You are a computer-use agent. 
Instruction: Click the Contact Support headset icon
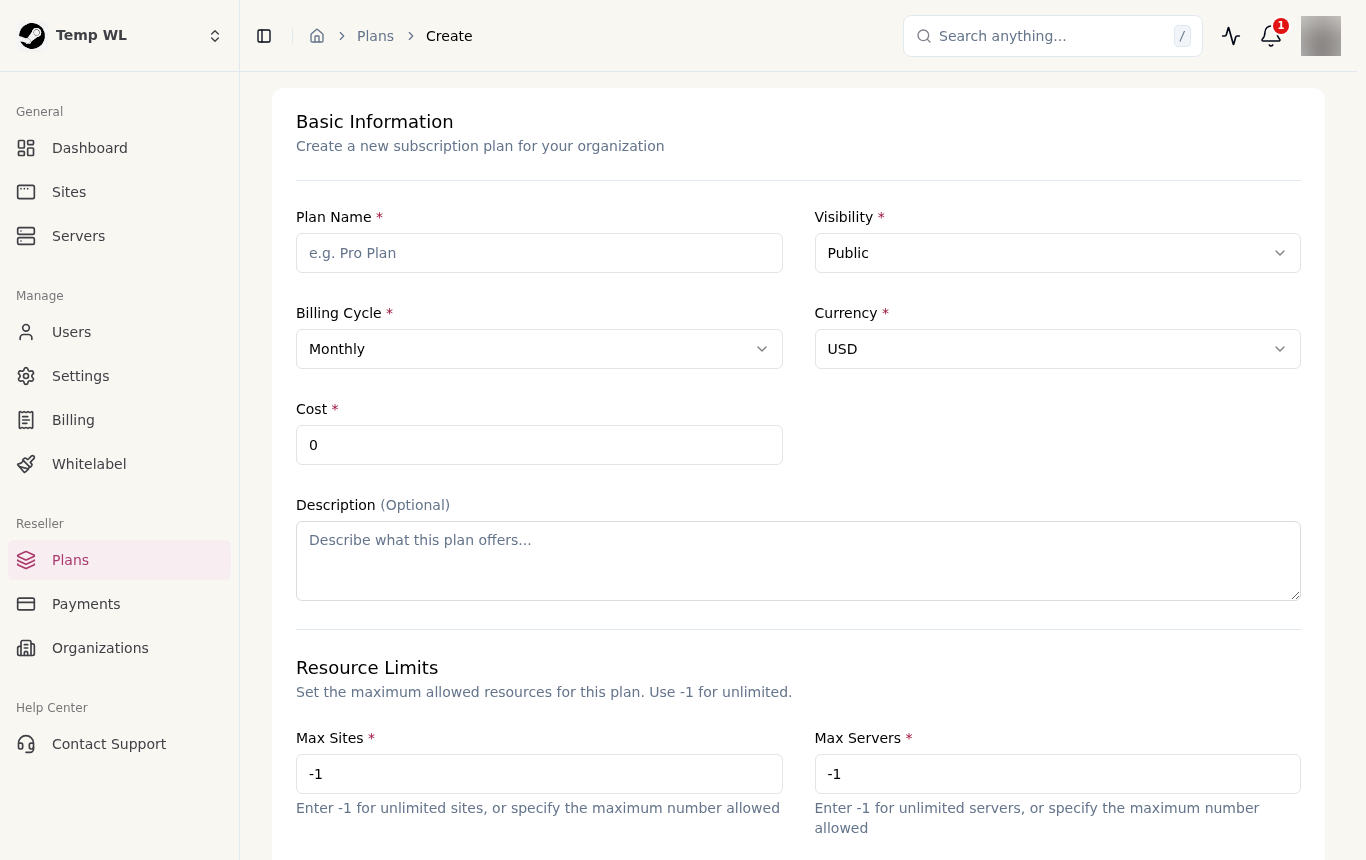pos(26,744)
